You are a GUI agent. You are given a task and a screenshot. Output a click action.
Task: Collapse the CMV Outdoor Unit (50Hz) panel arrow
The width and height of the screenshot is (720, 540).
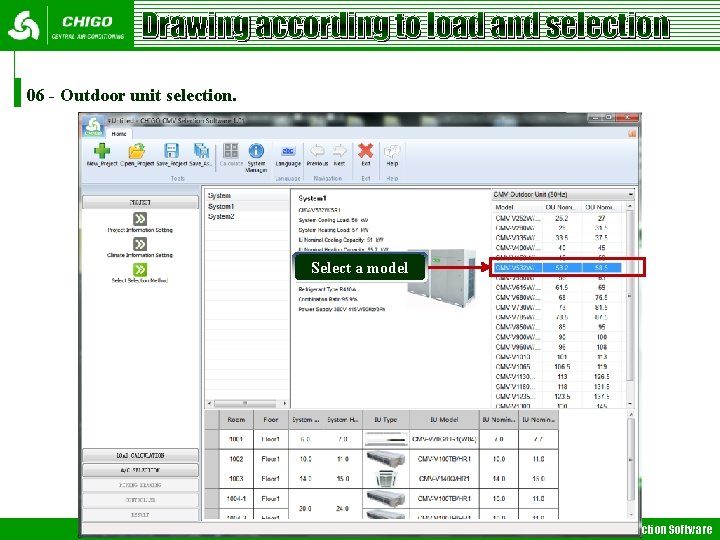[630, 195]
